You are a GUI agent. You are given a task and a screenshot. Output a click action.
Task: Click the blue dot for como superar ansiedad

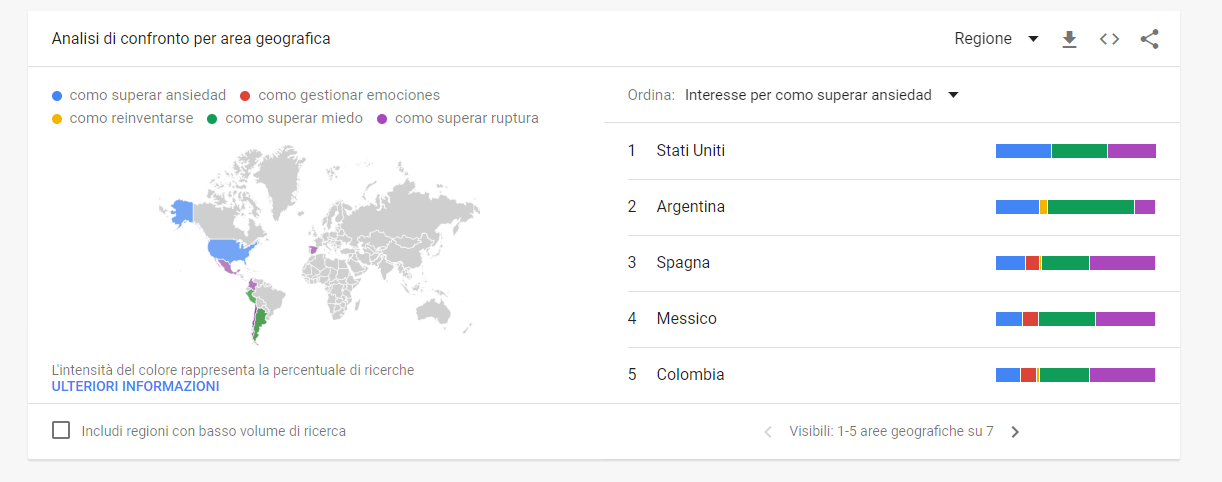pyautogui.click(x=57, y=96)
